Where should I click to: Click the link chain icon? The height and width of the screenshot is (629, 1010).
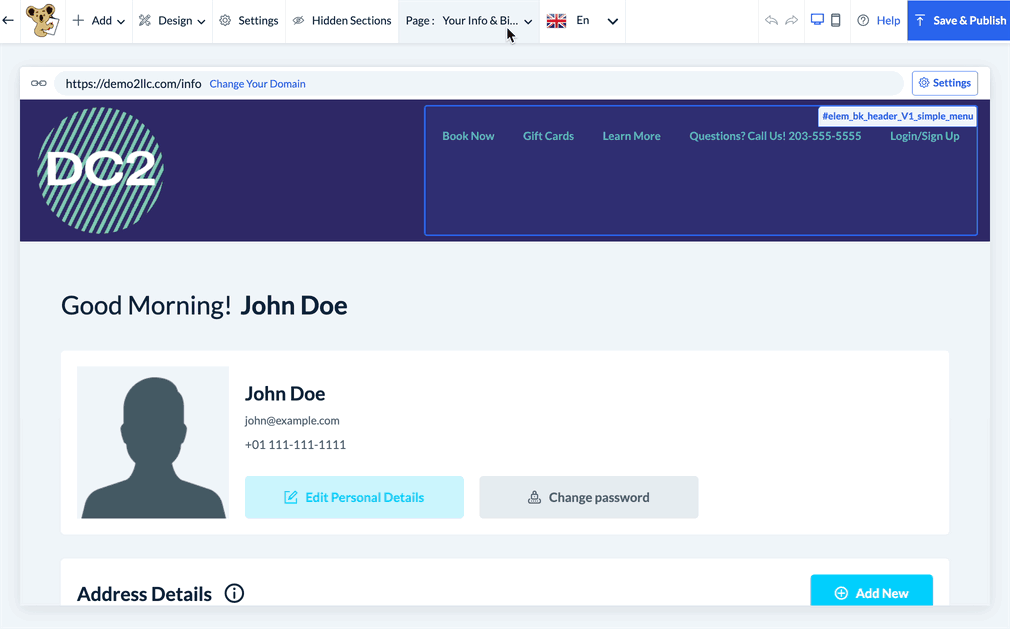(39, 83)
